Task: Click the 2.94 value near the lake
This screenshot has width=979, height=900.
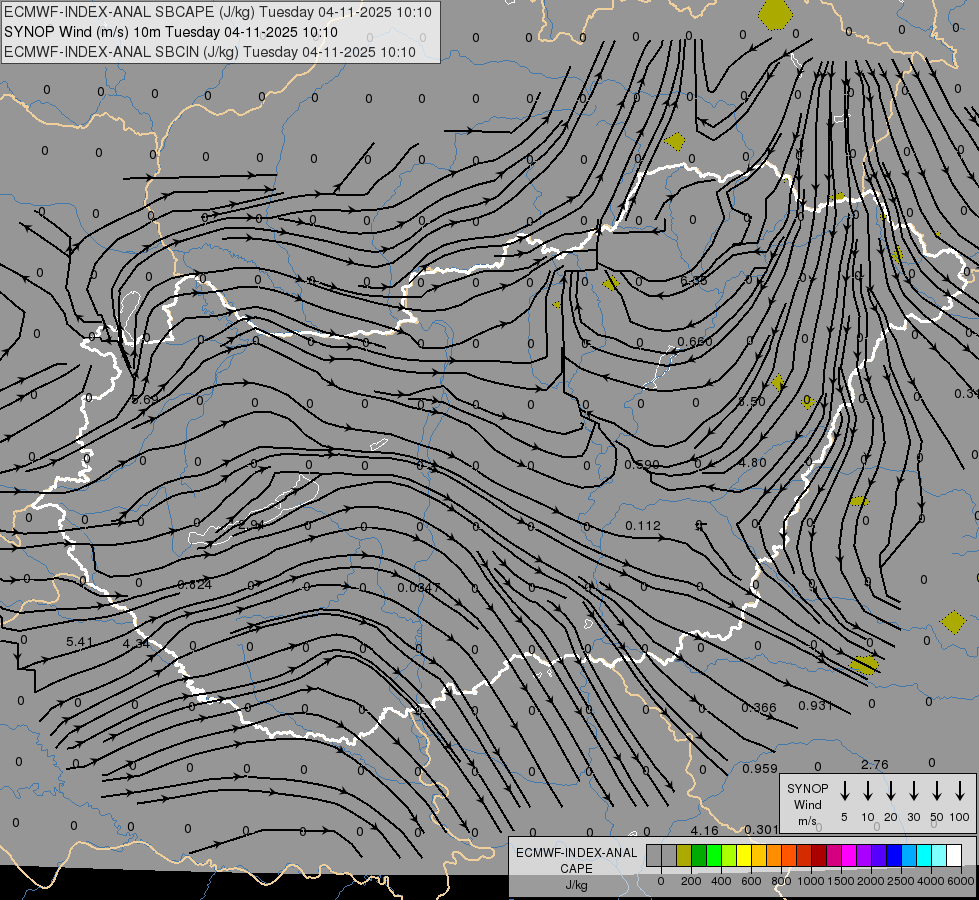Action: coord(252,525)
